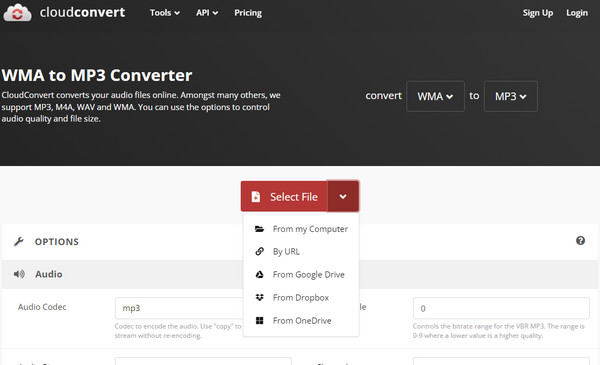Click the Audio Codec label
Image resolution: width=600 pixels, height=365 pixels.
coord(42,307)
